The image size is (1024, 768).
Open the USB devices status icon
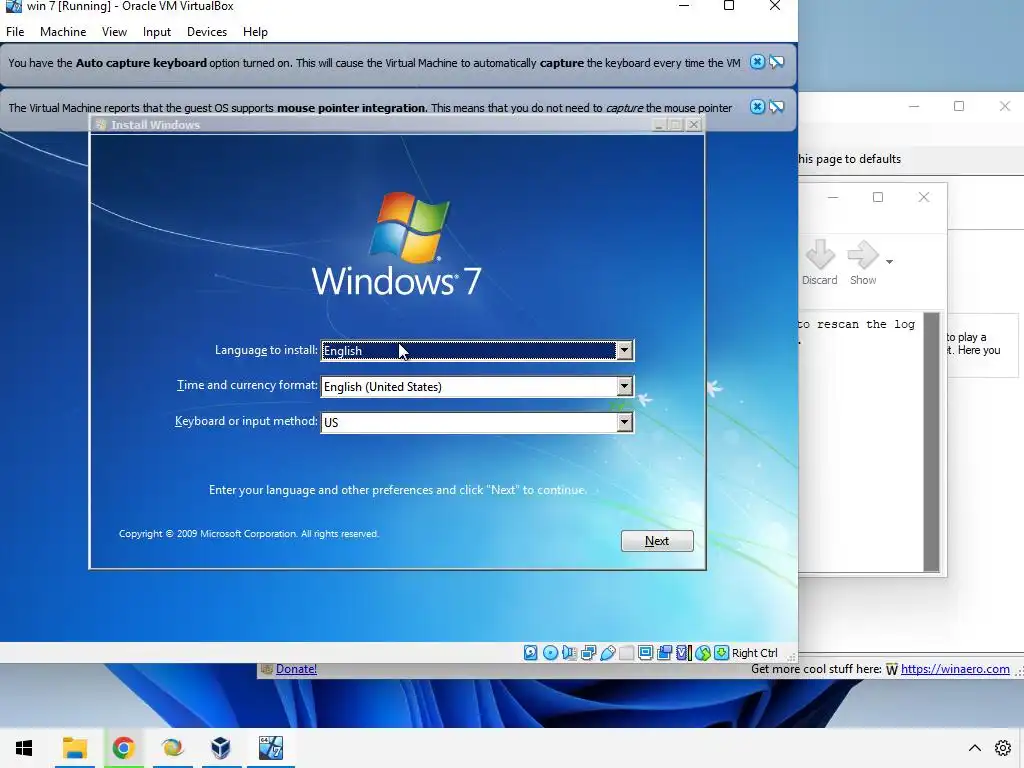point(607,652)
